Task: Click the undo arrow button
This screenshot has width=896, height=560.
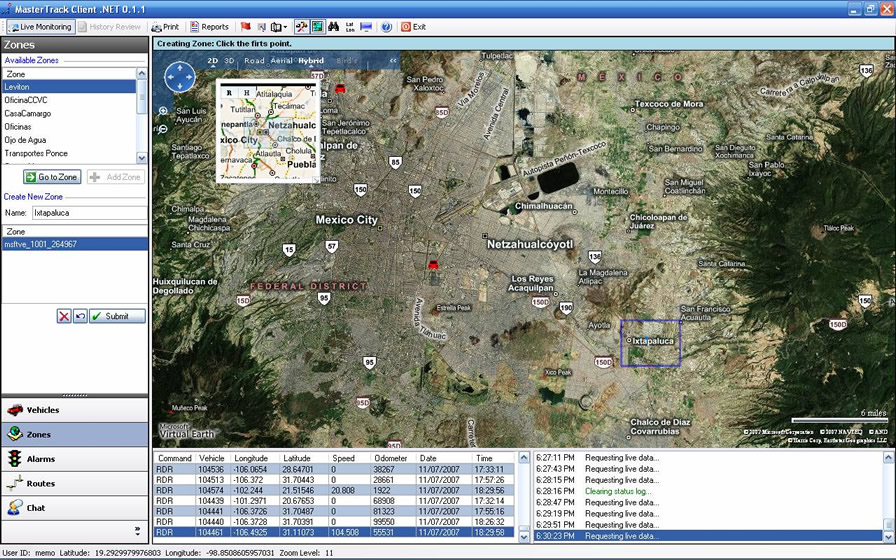Action: [80, 316]
